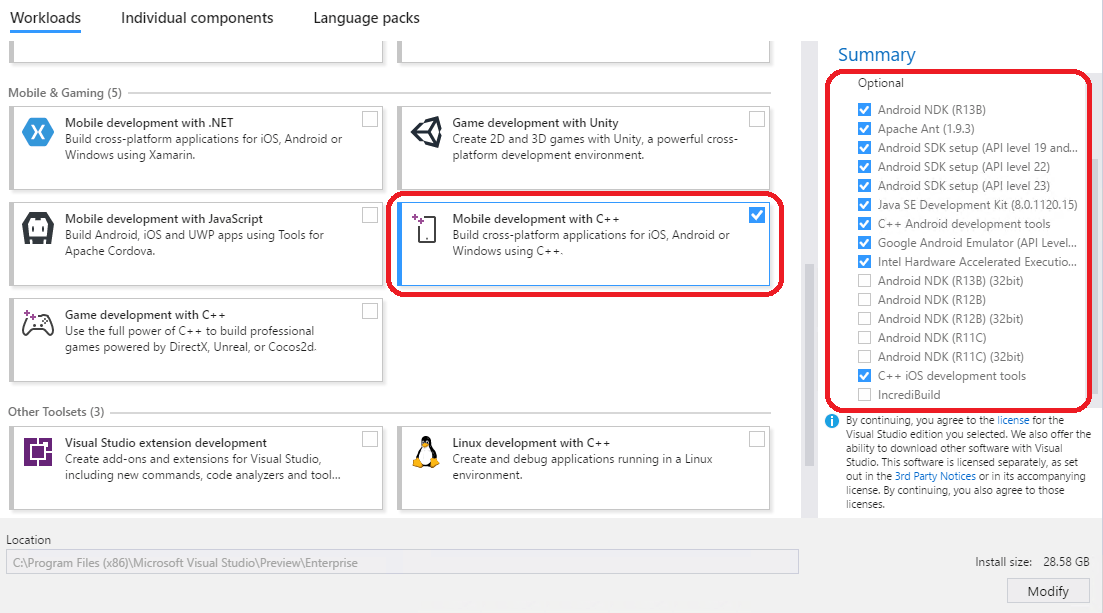Enable Android NDK (R11C) (32bit)

pyautogui.click(x=865, y=357)
